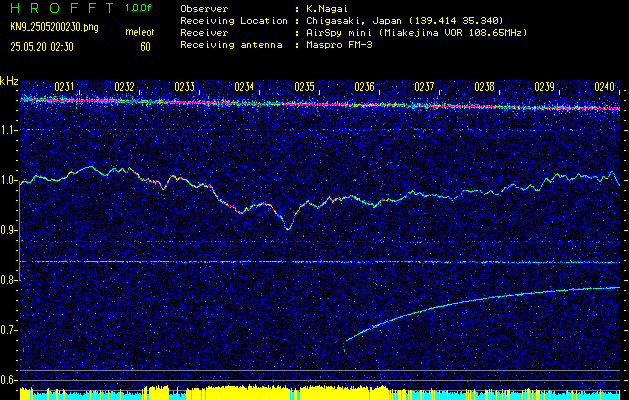The height and width of the screenshot is (400, 629).
Task: Click the start of the rising curved echo trace
Action: [x=345, y=342]
